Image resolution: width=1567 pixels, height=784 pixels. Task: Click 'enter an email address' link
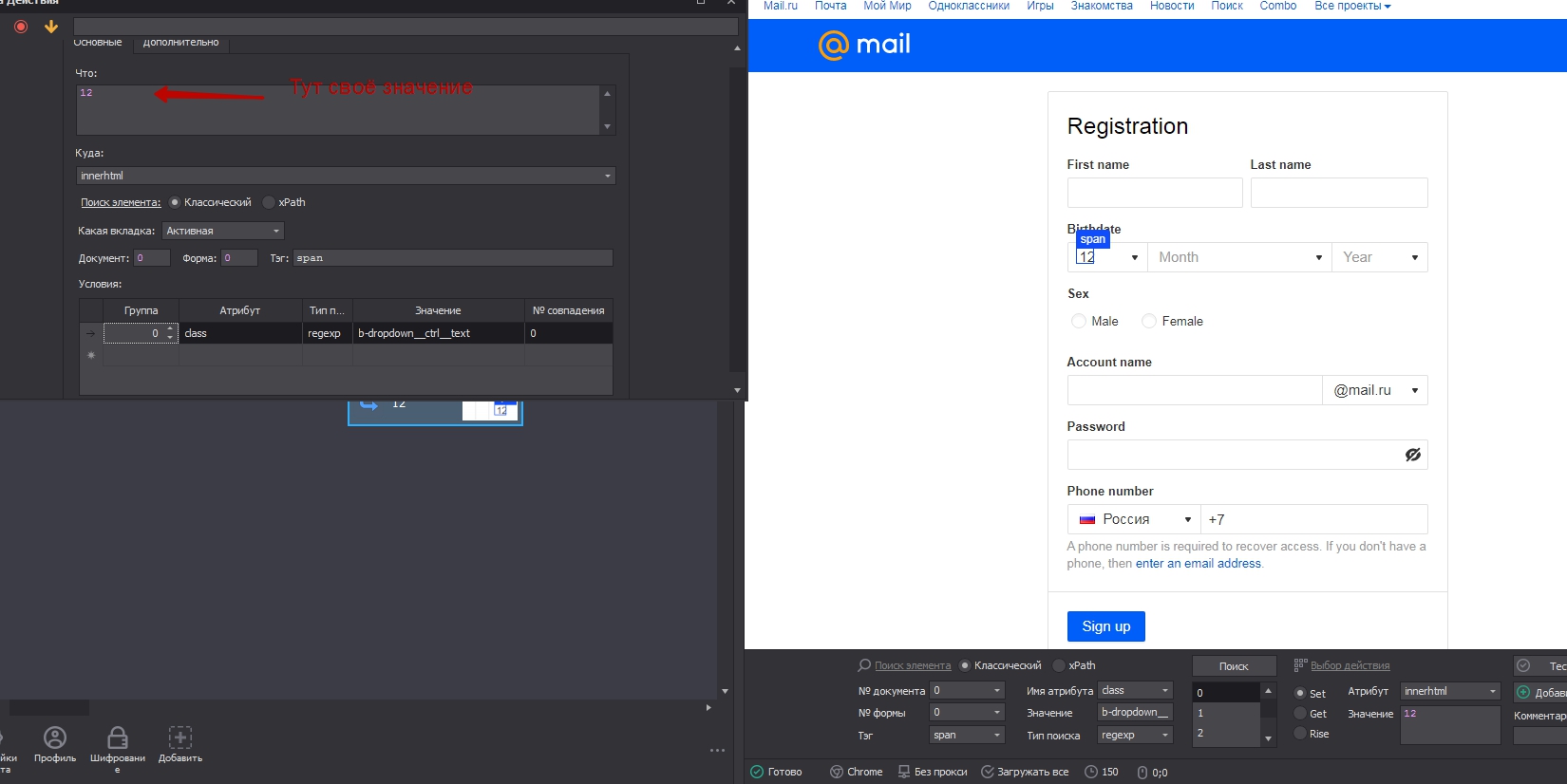point(1199,563)
